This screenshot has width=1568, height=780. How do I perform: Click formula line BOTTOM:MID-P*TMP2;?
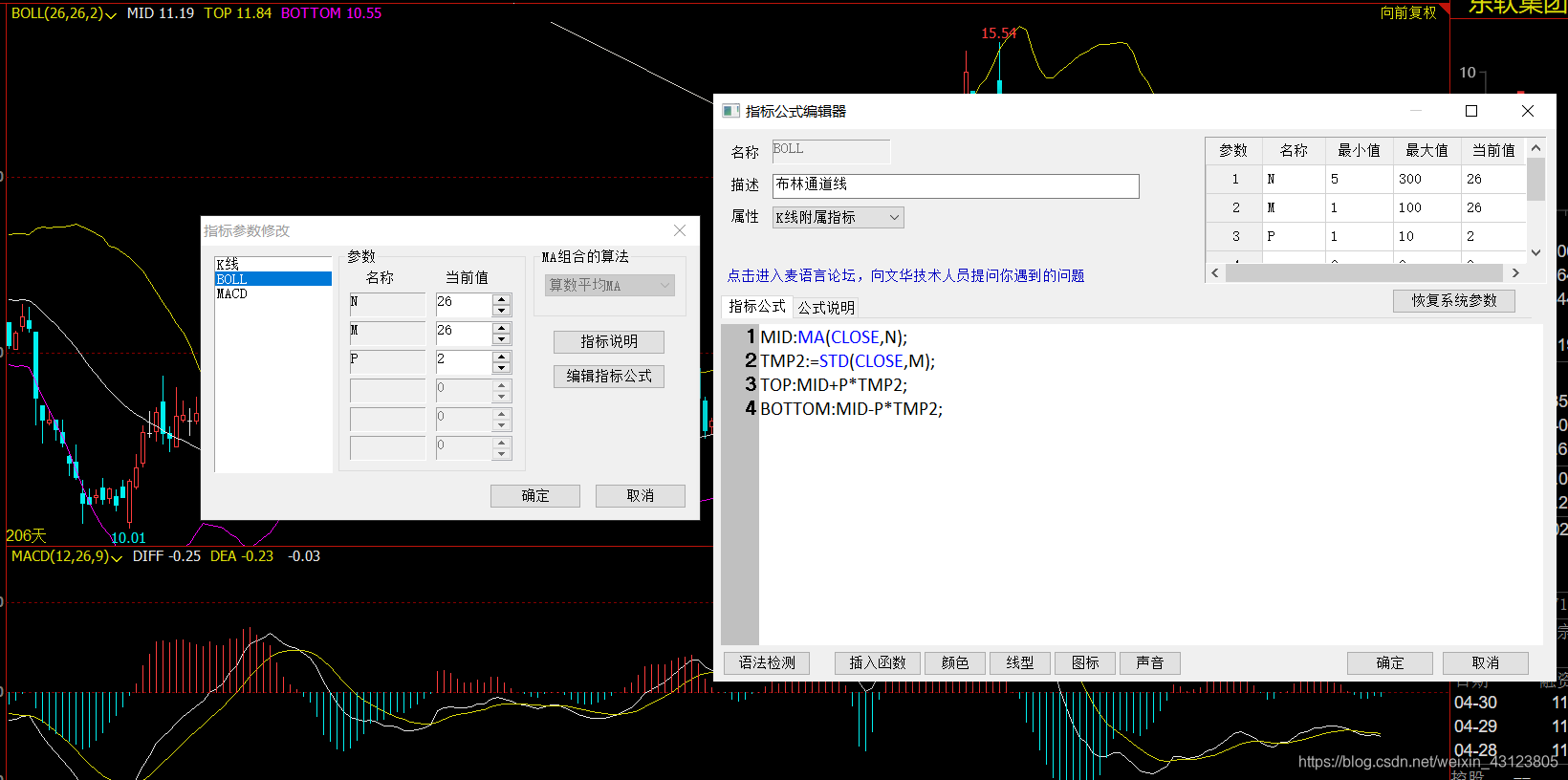[x=851, y=409]
